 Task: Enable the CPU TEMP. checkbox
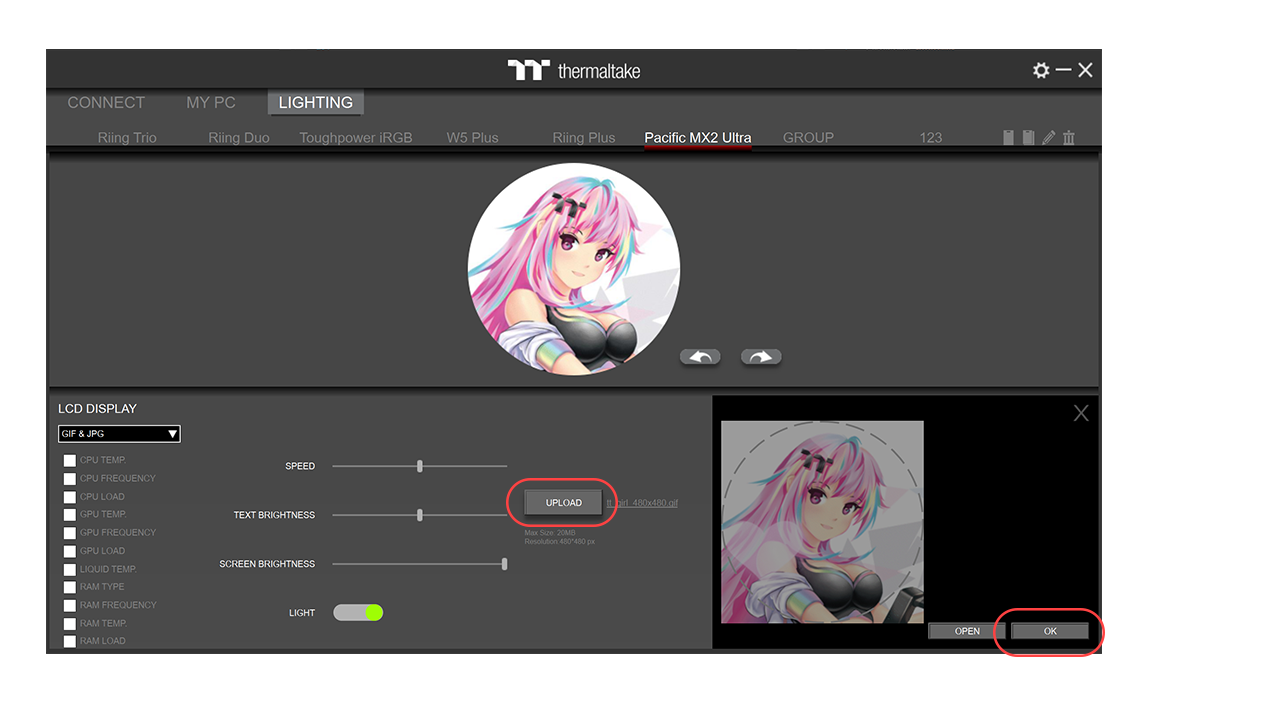click(x=70, y=460)
